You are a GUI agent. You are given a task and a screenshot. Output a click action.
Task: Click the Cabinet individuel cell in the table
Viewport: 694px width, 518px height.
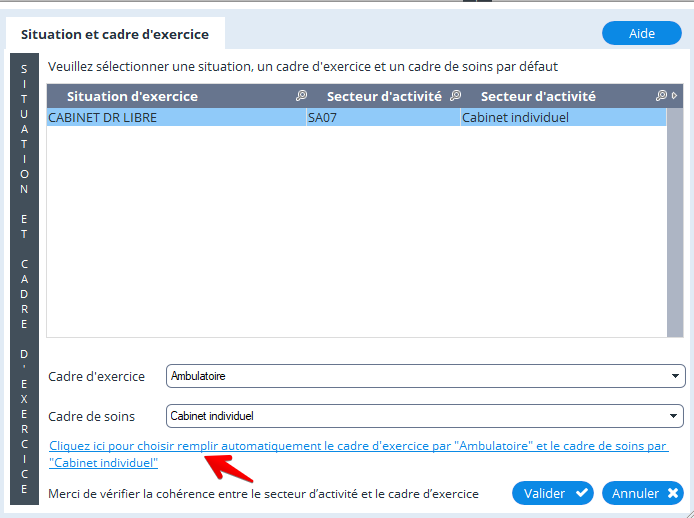563,117
